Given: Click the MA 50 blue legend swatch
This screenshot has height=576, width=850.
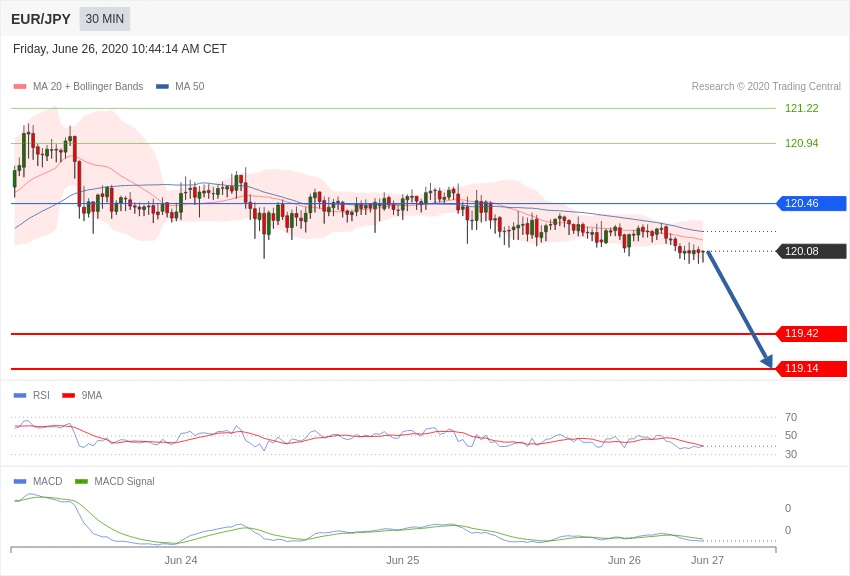Looking at the screenshot, I should pyautogui.click(x=162, y=87).
